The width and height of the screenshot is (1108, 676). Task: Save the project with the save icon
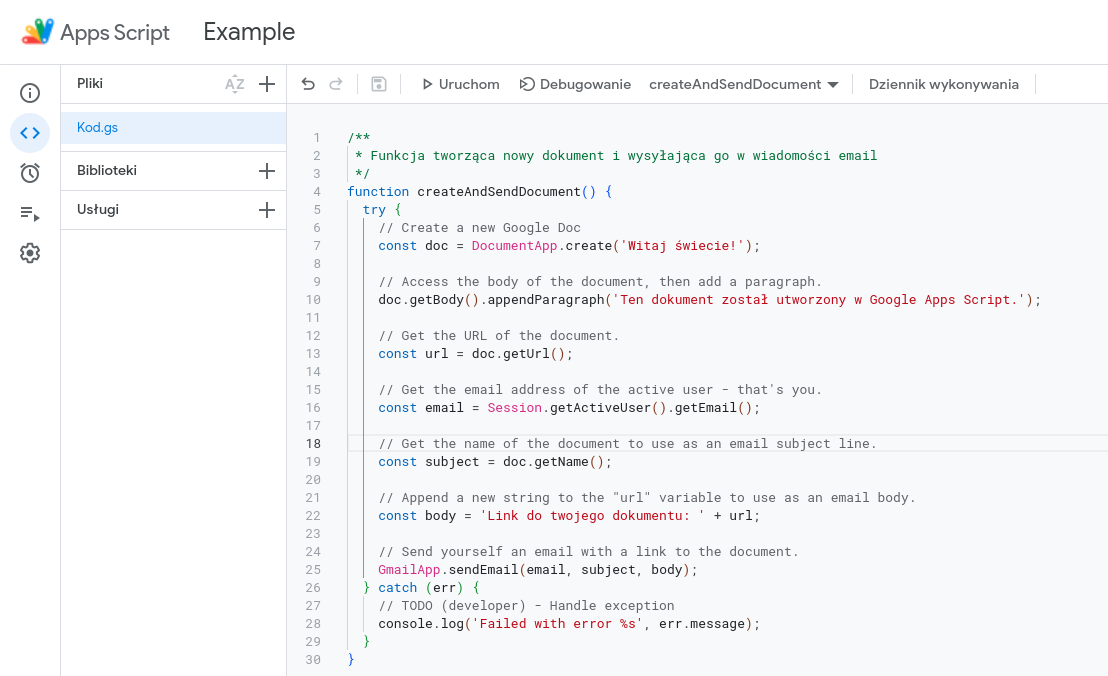pos(378,84)
